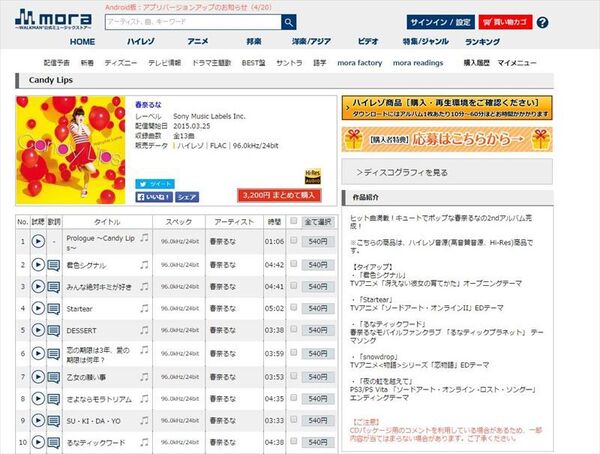The width and height of the screenshot is (600, 454).
Task: Open lyrics icon for track 6
Action: pyautogui.click(x=54, y=354)
